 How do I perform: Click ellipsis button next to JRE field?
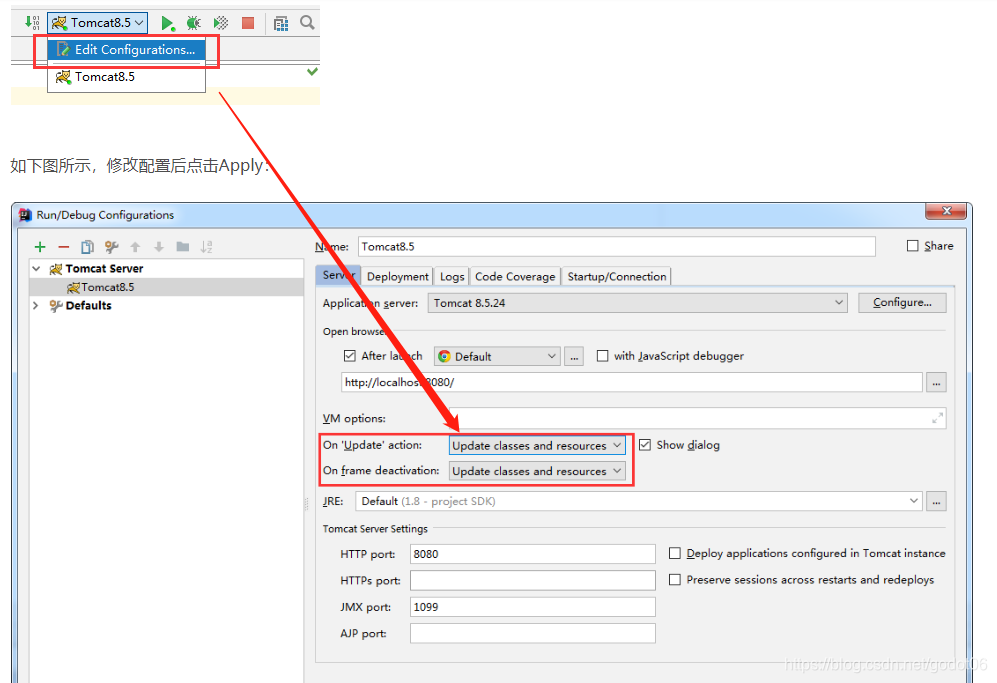click(x=936, y=501)
